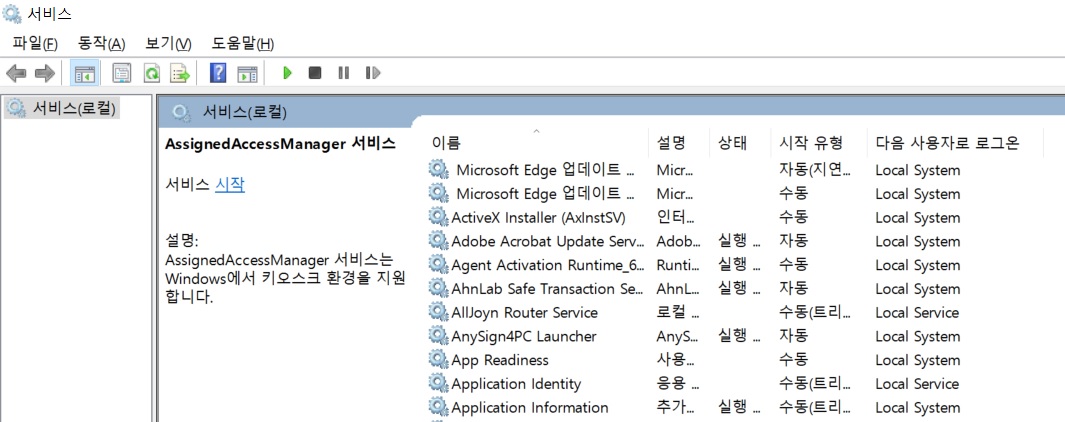1065x422 pixels.
Task: Click Local Service logon for Application Identity
Action: point(917,384)
